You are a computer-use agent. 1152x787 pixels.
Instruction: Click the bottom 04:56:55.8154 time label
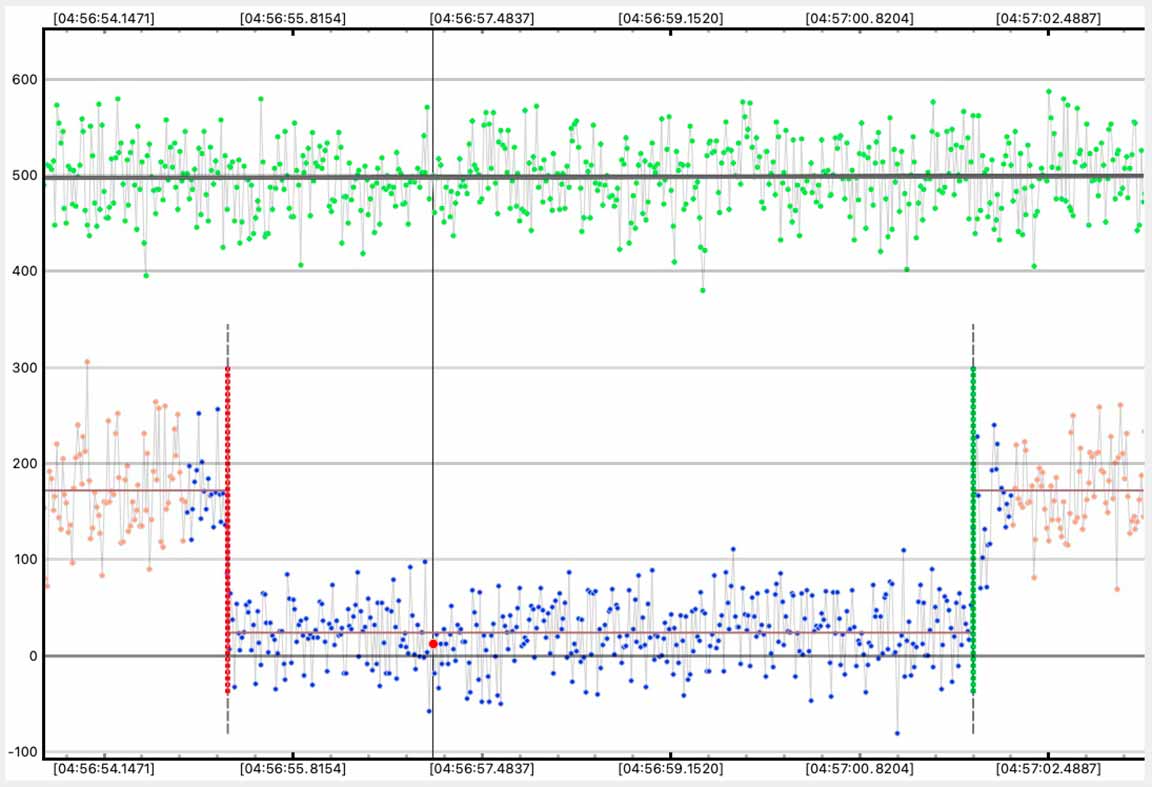(x=293, y=769)
